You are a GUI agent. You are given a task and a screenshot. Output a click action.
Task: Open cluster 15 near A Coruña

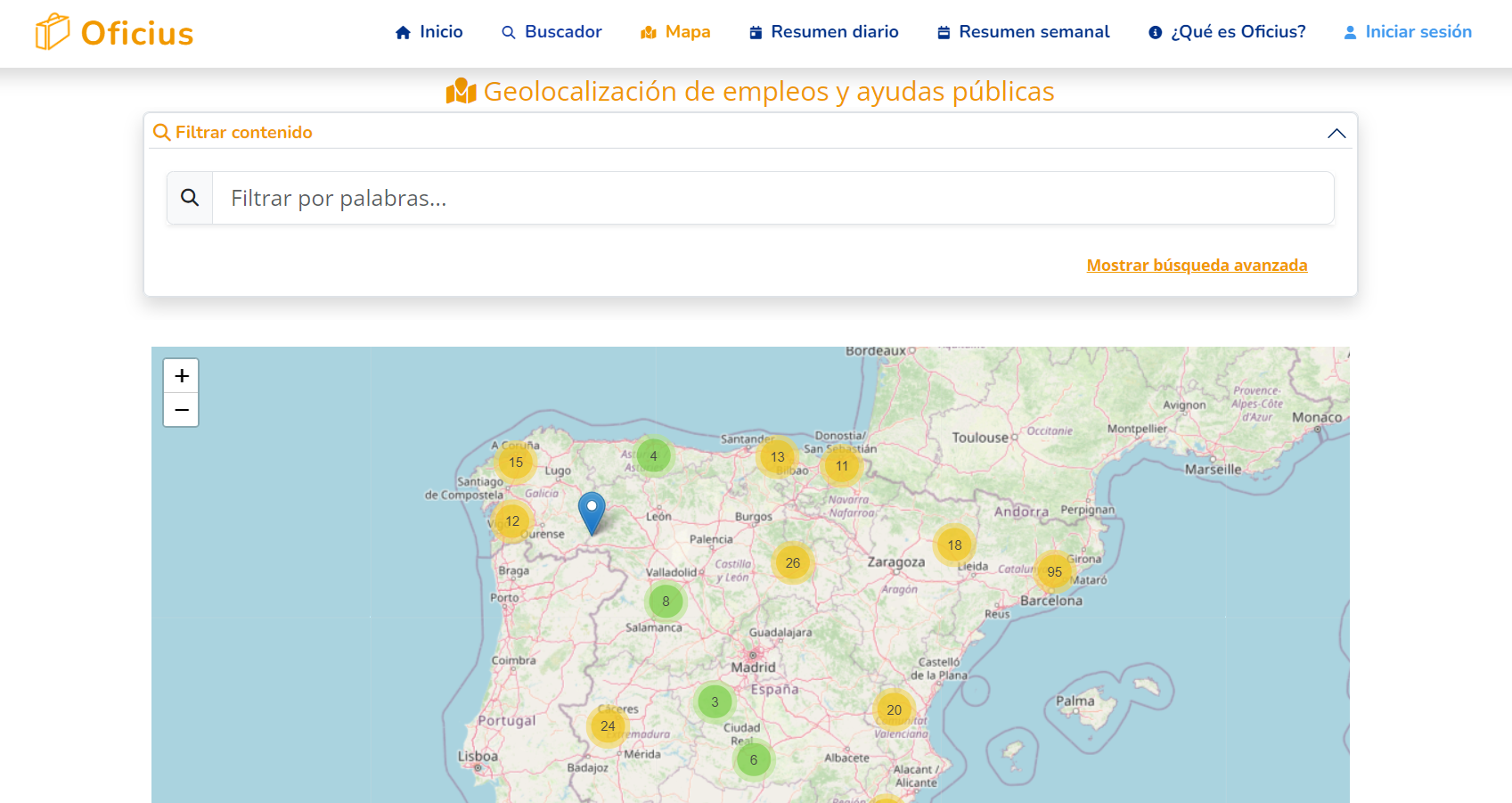[516, 463]
